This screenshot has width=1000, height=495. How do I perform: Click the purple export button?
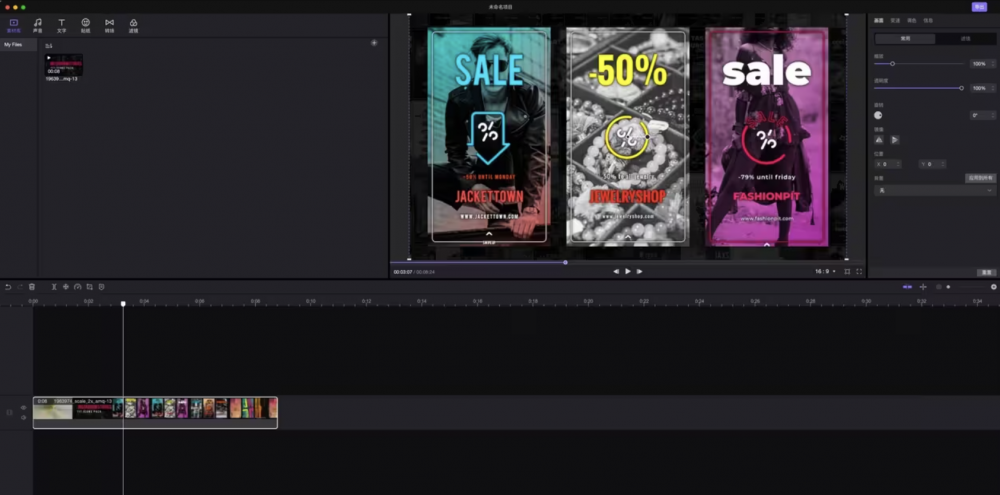[979, 6]
